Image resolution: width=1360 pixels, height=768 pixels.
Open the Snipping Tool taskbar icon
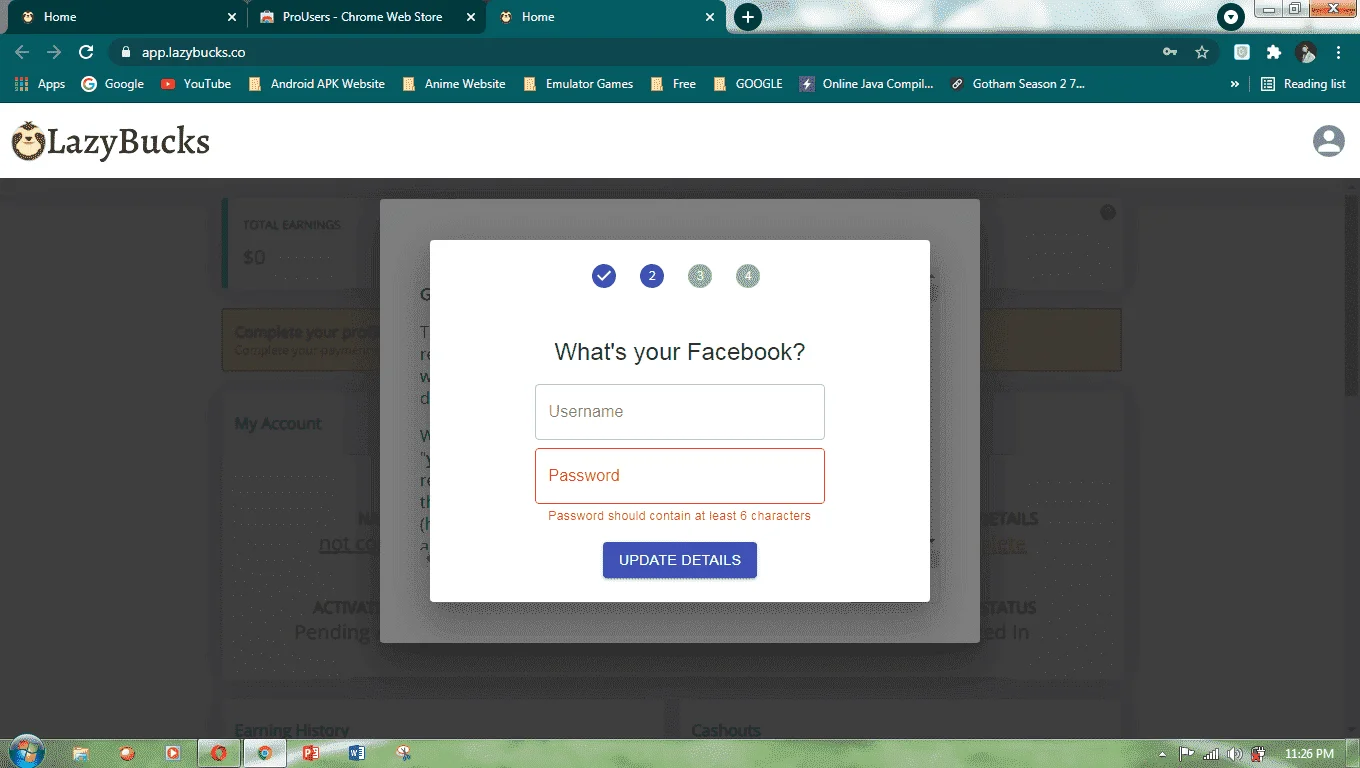coord(403,753)
